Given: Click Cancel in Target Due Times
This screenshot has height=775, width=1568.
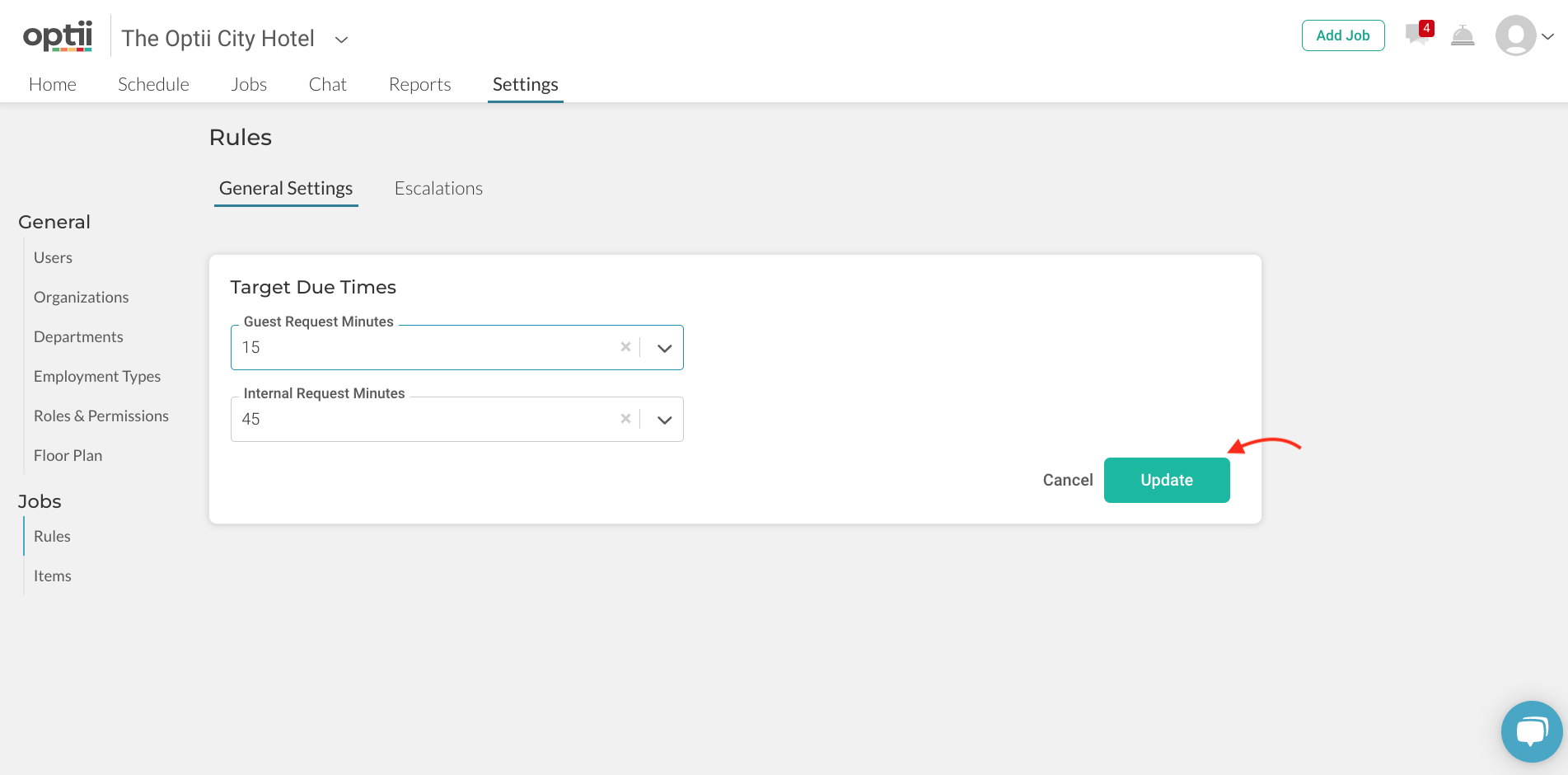Looking at the screenshot, I should [x=1068, y=480].
